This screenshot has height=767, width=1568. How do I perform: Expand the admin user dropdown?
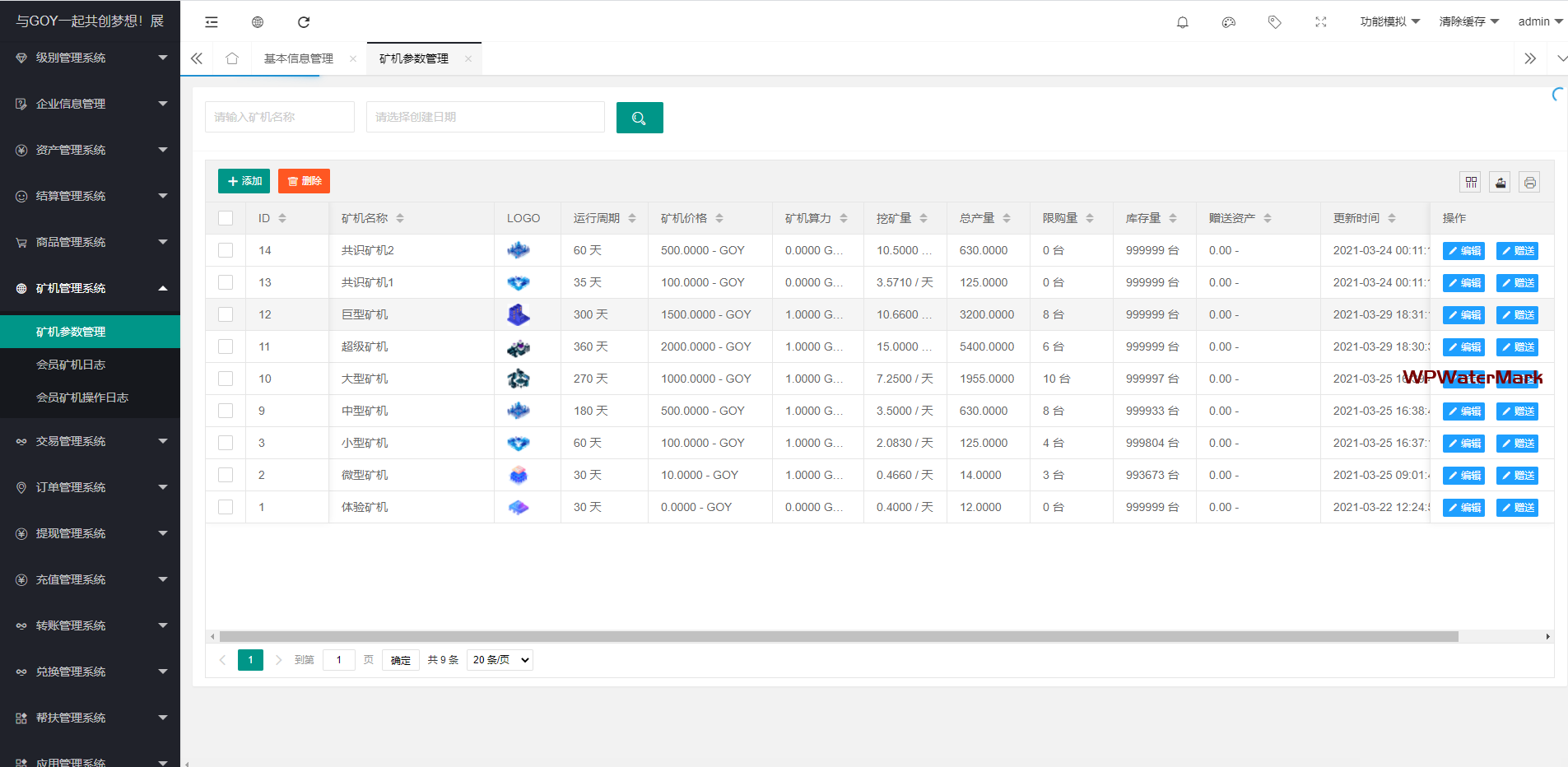1539,21
